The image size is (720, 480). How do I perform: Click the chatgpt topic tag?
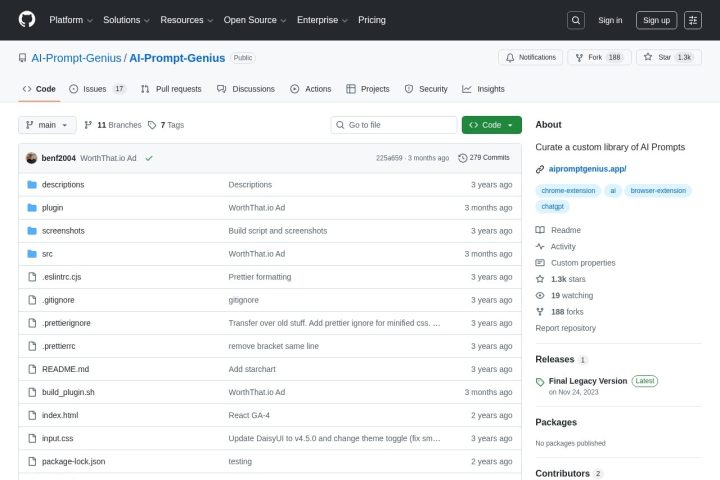(552, 207)
